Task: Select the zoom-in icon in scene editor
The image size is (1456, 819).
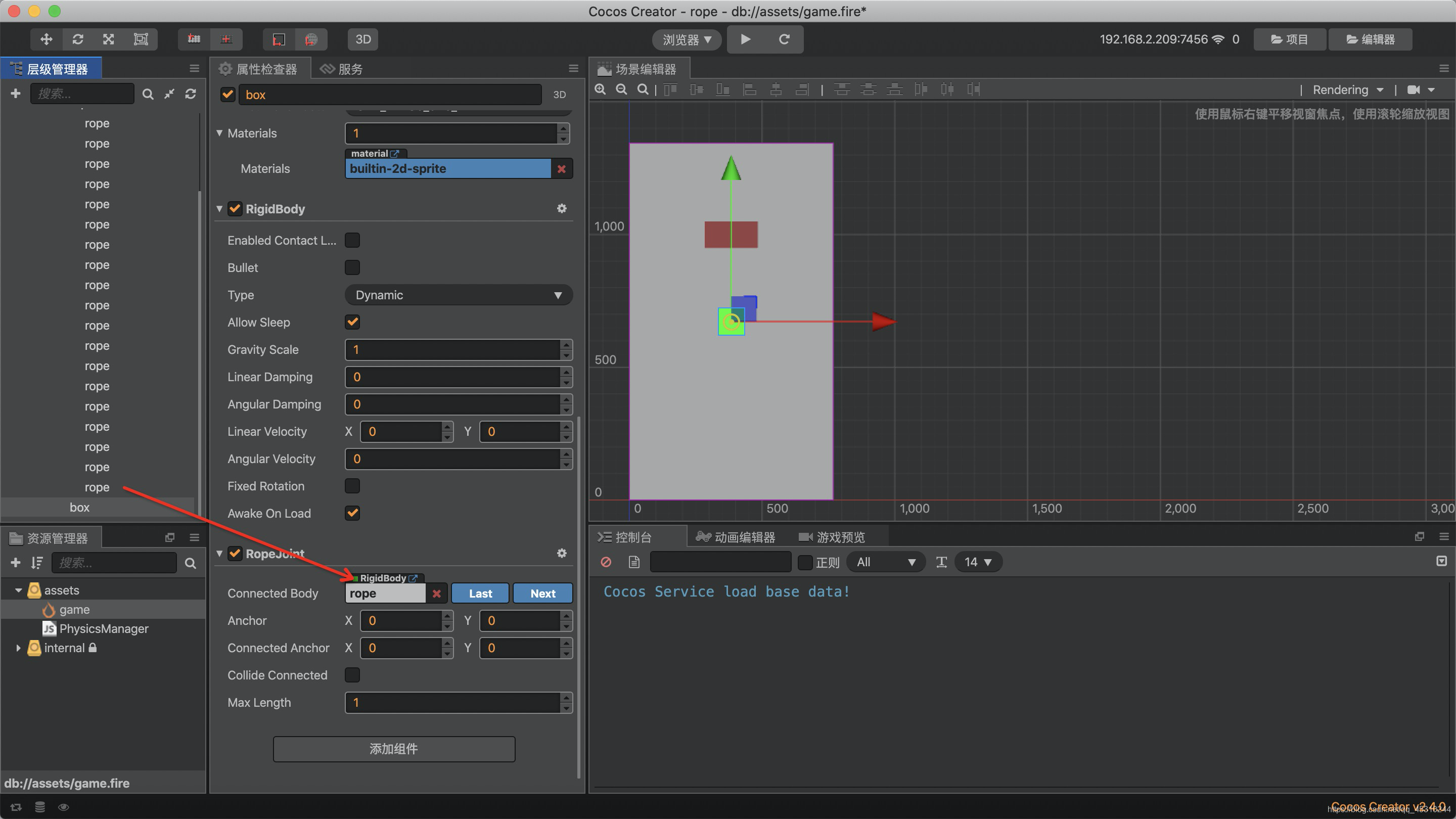Action: click(601, 90)
